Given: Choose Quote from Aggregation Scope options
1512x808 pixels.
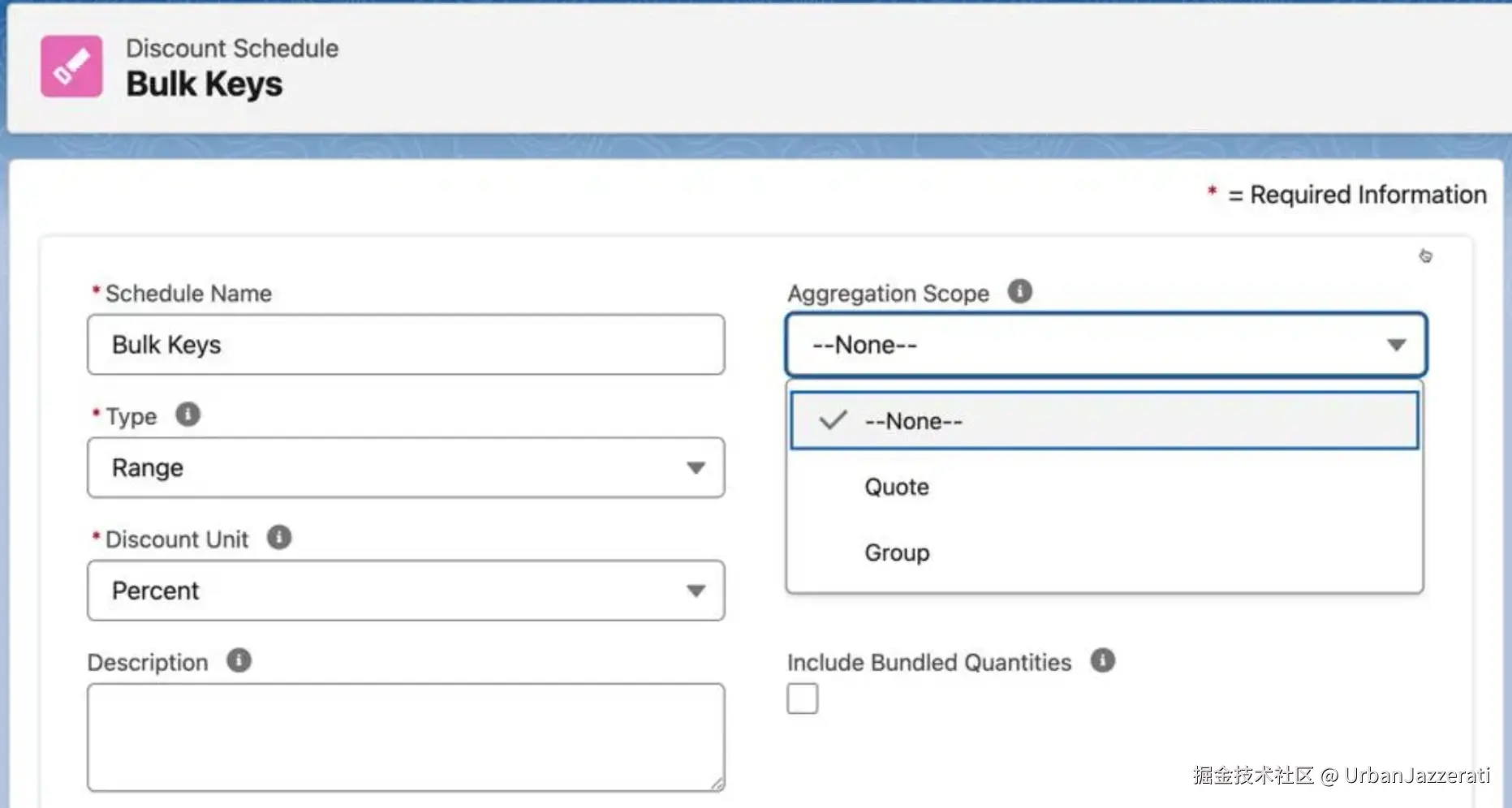Looking at the screenshot, I should [x=897, y=487].
